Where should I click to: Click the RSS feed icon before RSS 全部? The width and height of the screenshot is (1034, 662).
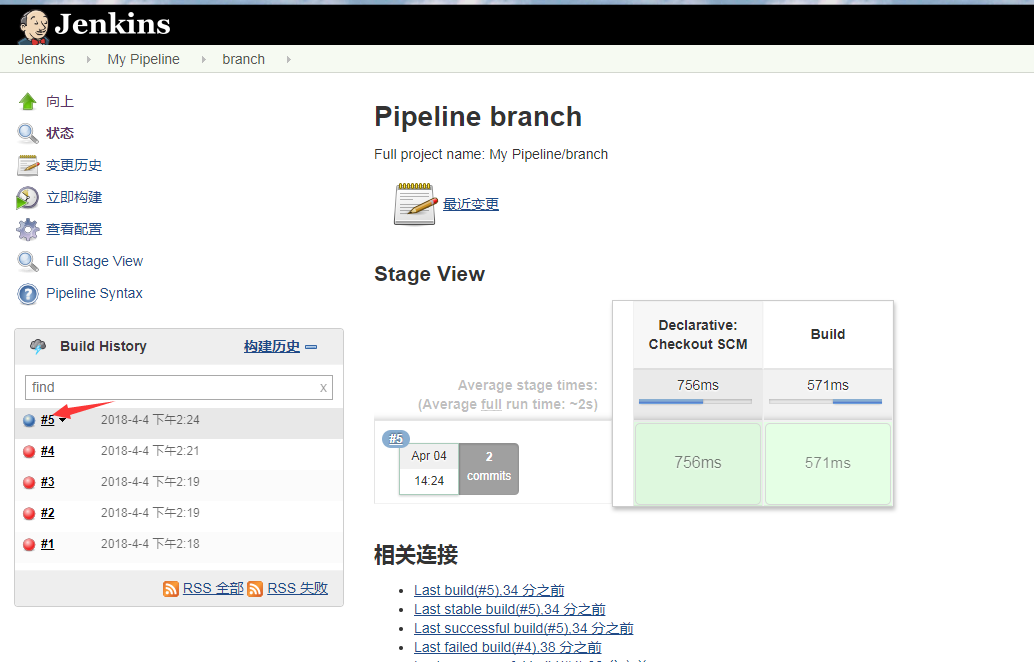[171, 589]
